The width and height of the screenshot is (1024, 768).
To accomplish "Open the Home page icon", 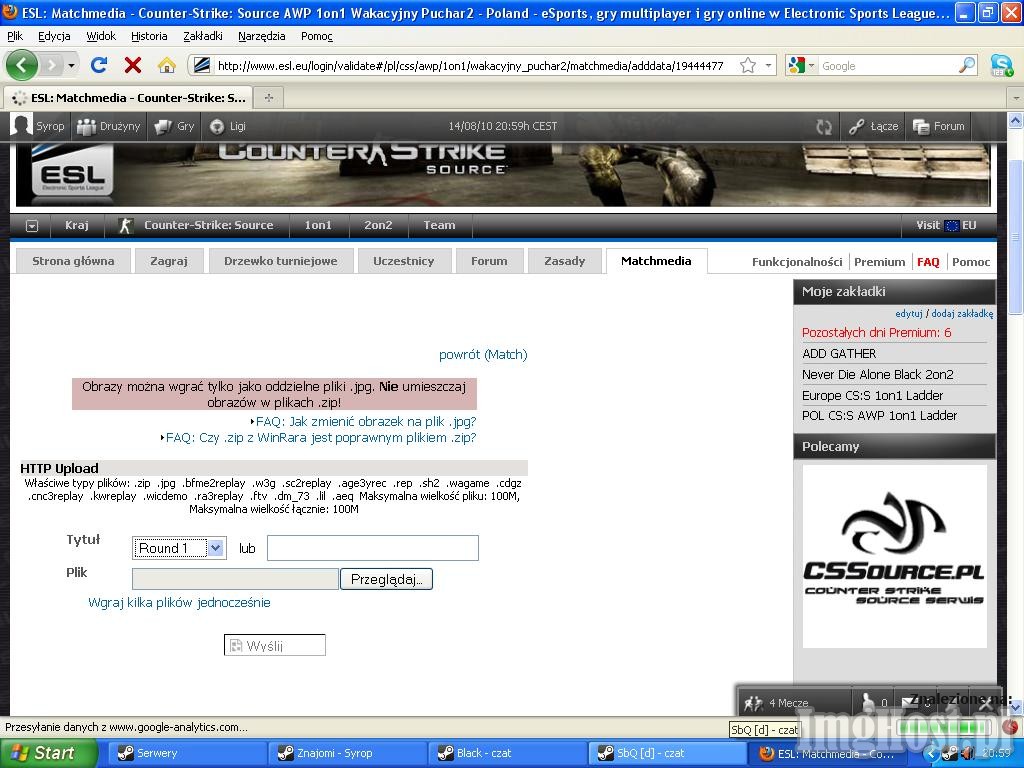I will pyautogui.click(x=167, y=65).
